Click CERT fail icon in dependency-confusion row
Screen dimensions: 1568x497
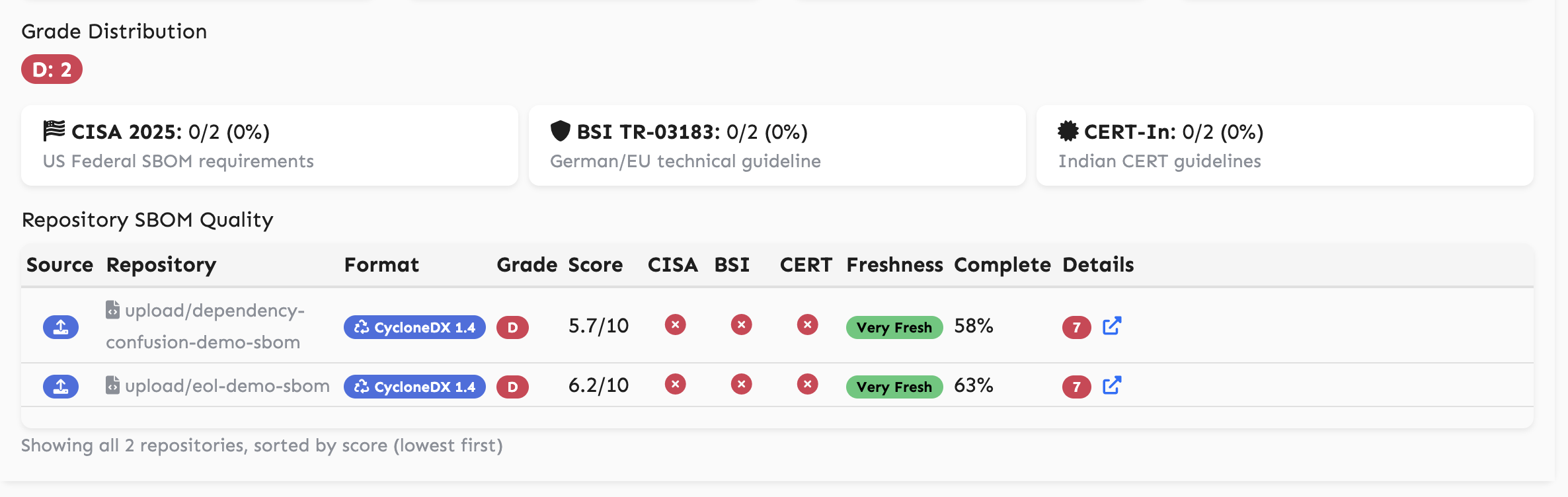point(807,325)
